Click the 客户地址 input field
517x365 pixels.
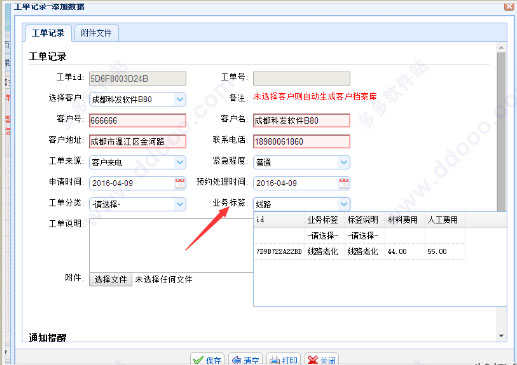pyautogui.click(x=138, y=141)
